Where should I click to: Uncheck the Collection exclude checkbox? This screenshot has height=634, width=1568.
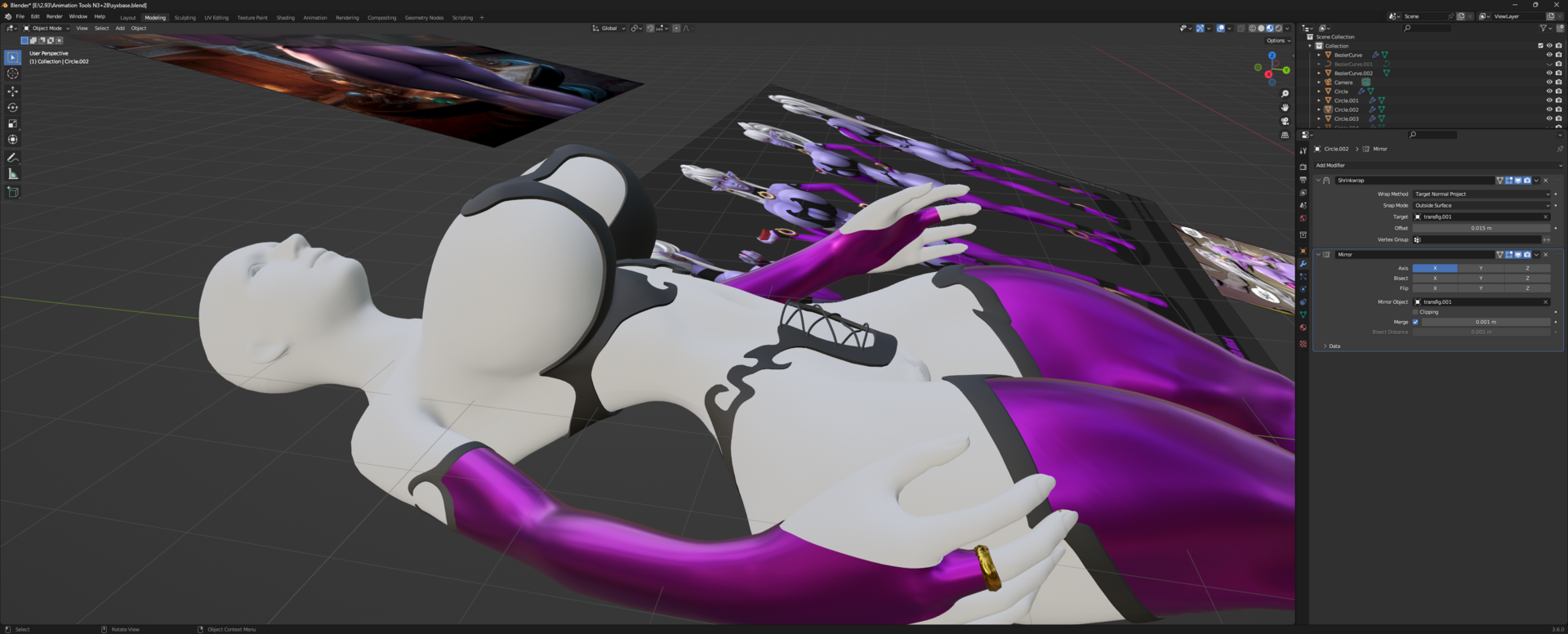pos(1540,46)
